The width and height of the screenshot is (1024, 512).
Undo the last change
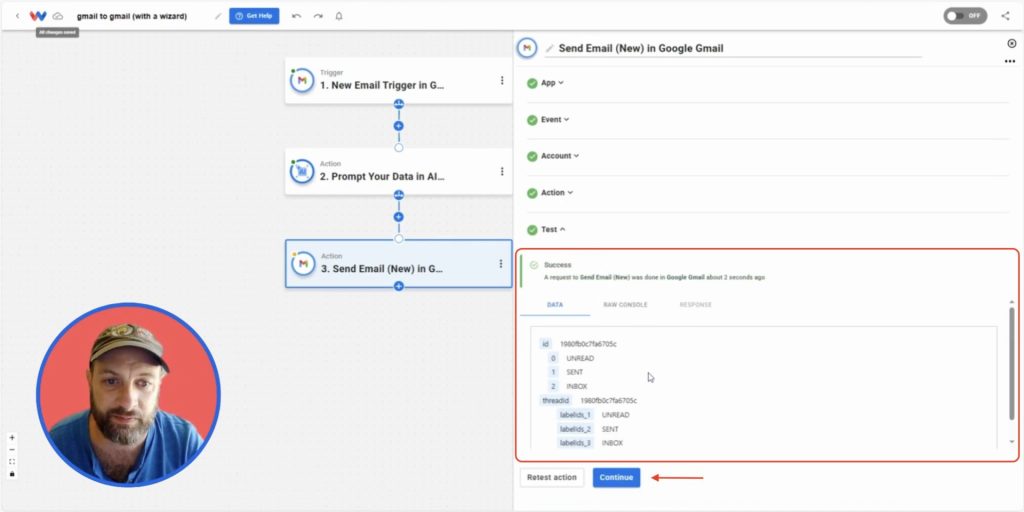click(296, 16)
